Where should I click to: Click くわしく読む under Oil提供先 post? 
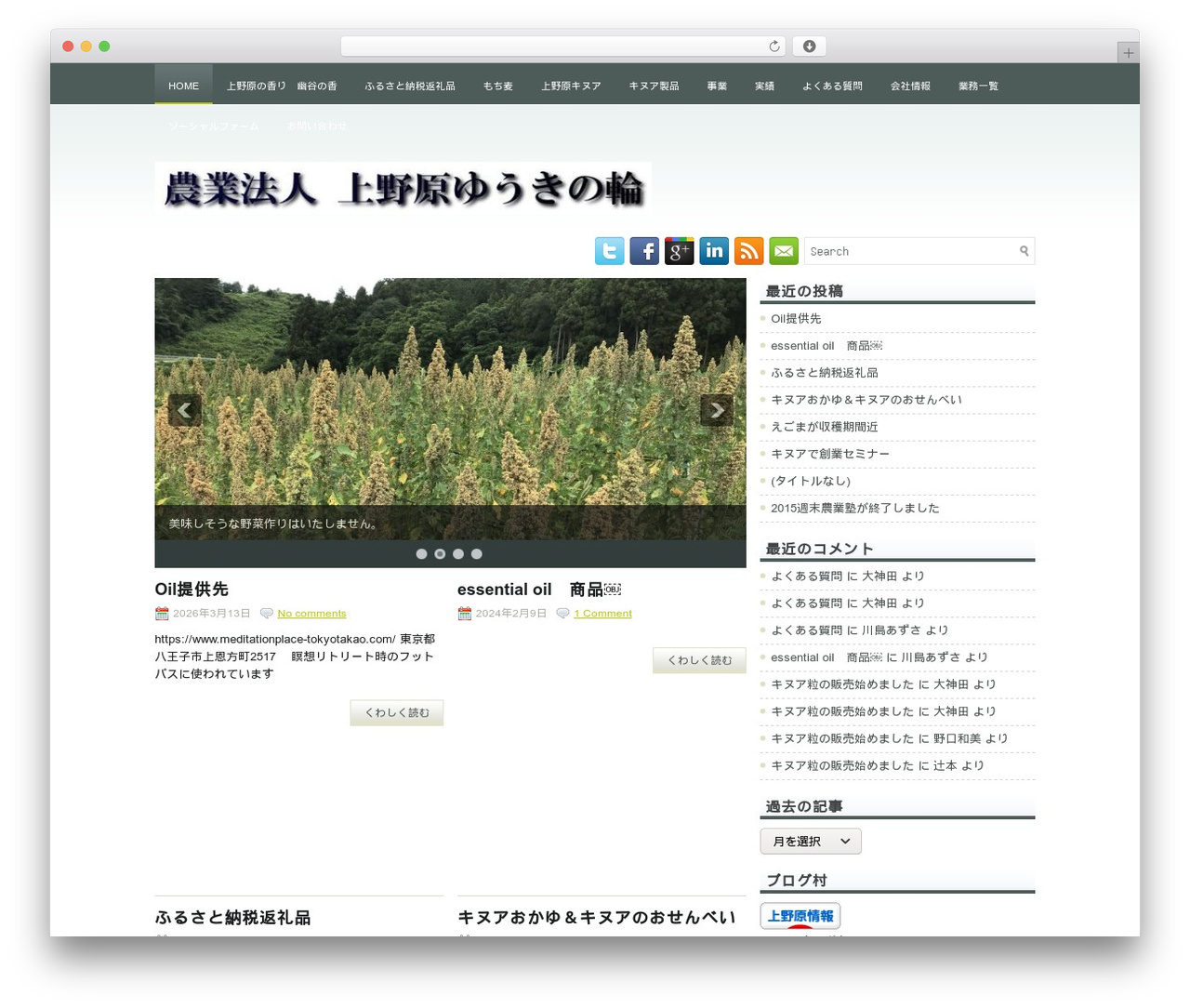pyautogui.click(x=397, y=713)
